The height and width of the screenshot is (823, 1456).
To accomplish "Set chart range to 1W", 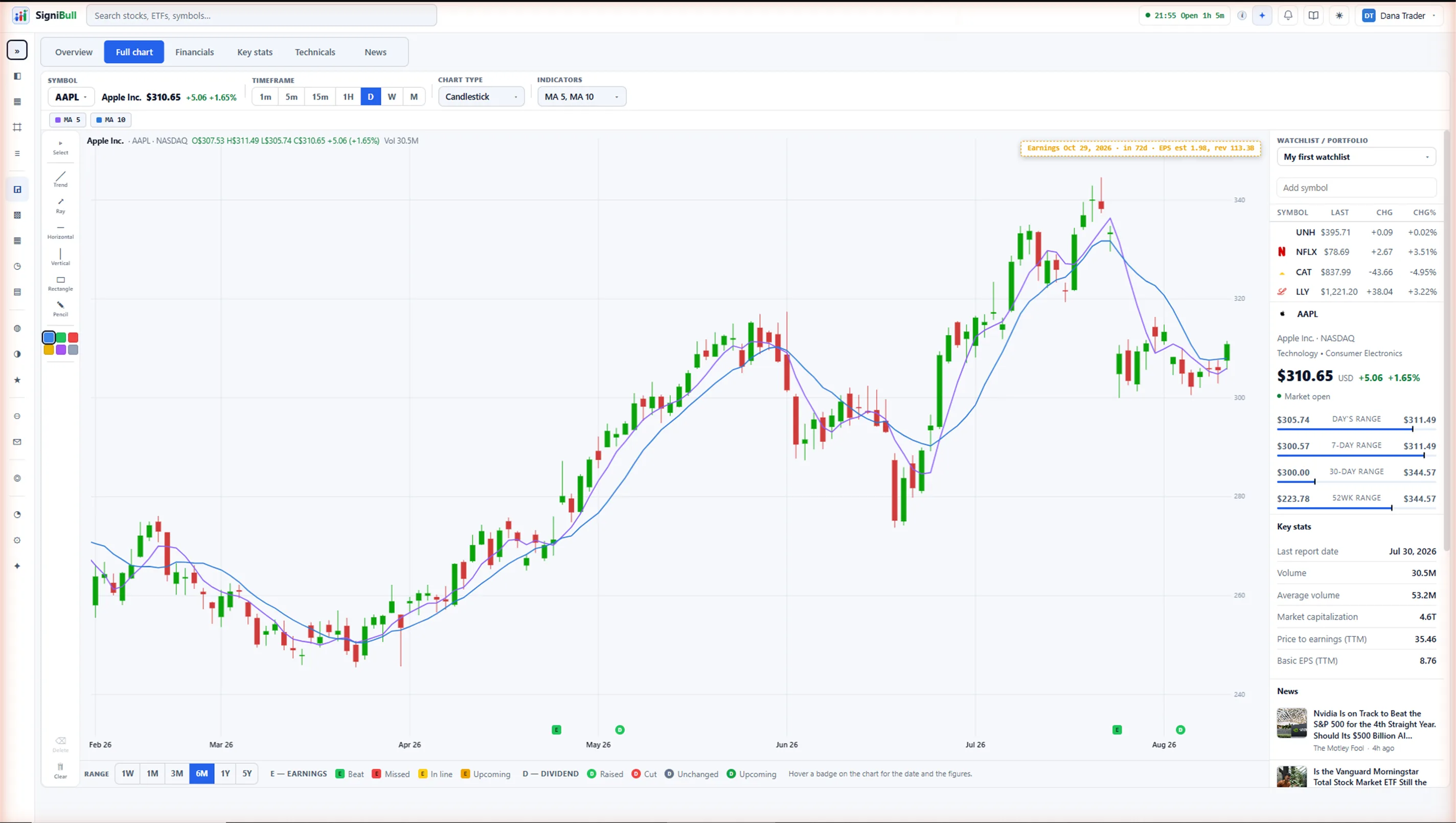I will [128, 774].
